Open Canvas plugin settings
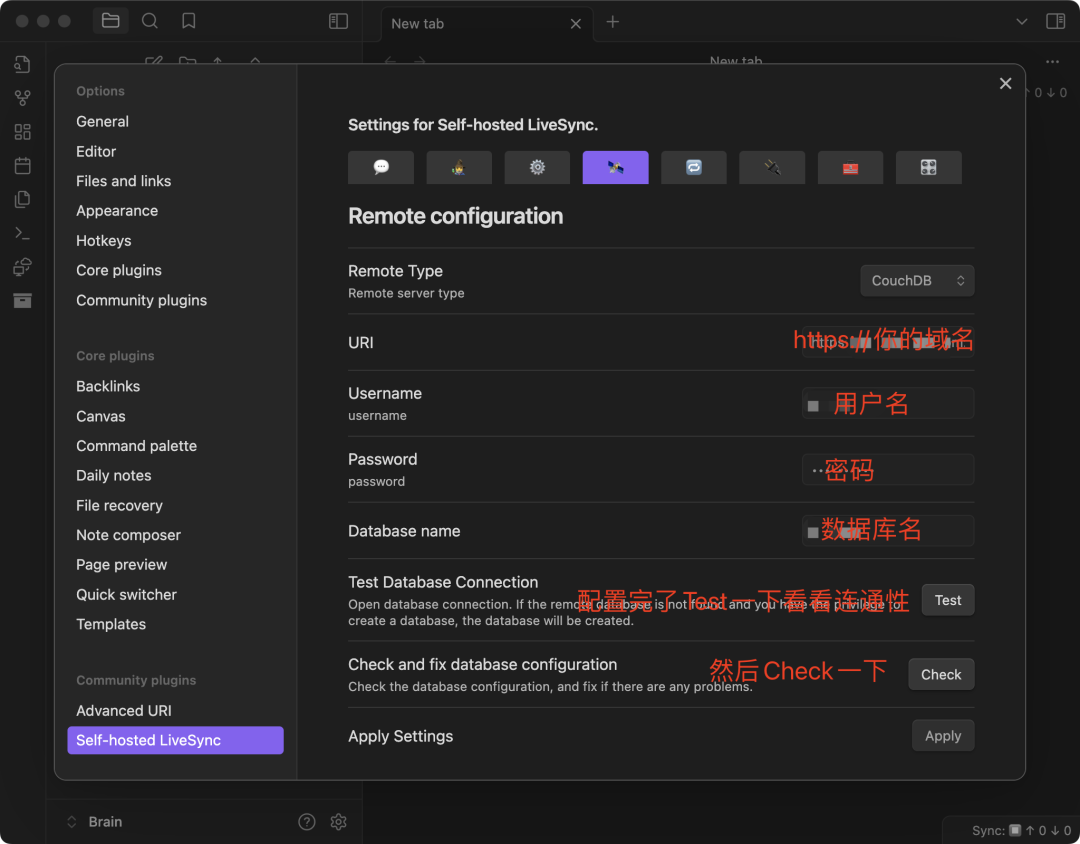Viewport: 1080px width, 844px height. (101, 416)
